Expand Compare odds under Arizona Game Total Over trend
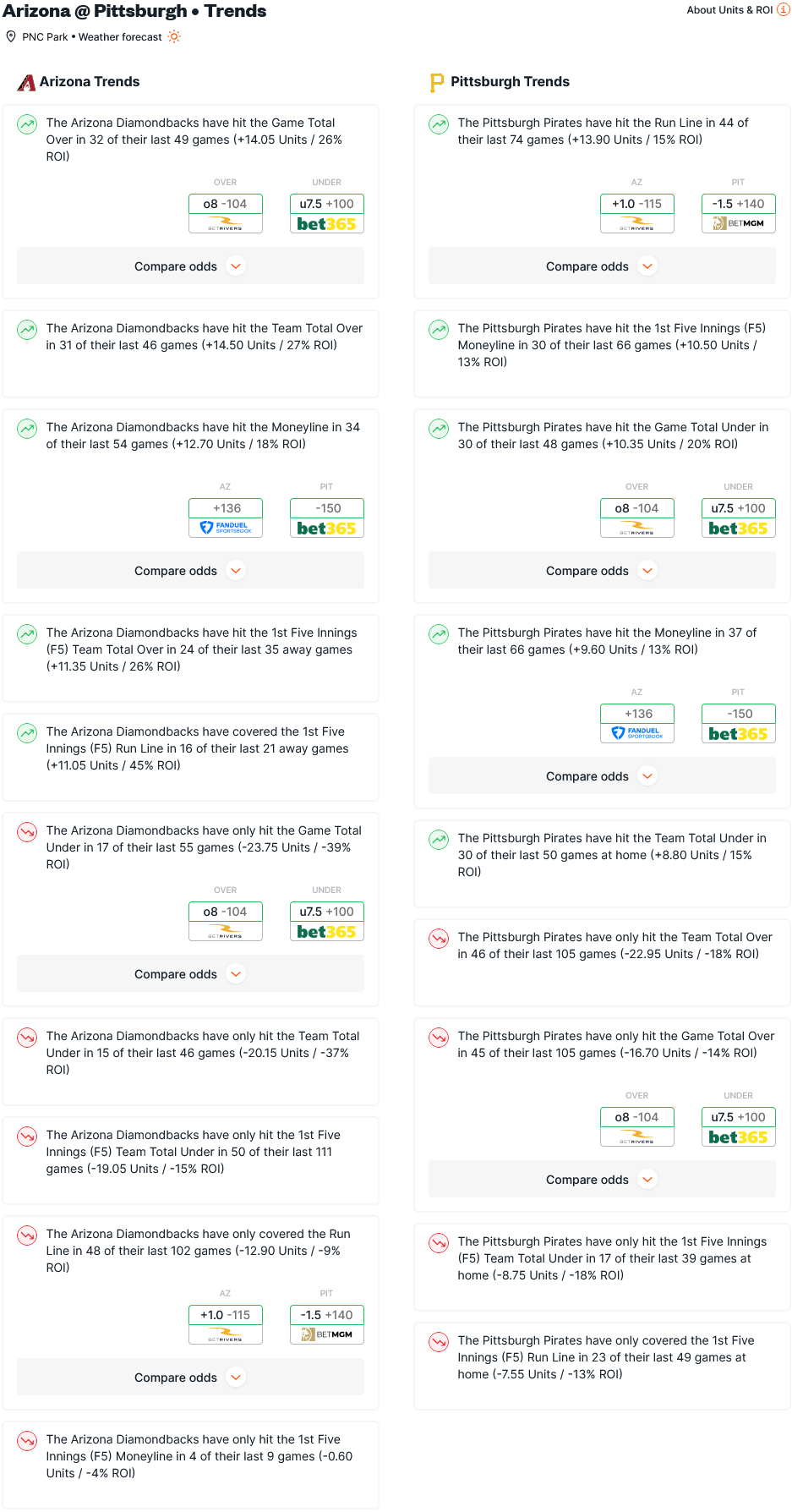Viewport: 792px width, 1512px height. coord(190,266)
